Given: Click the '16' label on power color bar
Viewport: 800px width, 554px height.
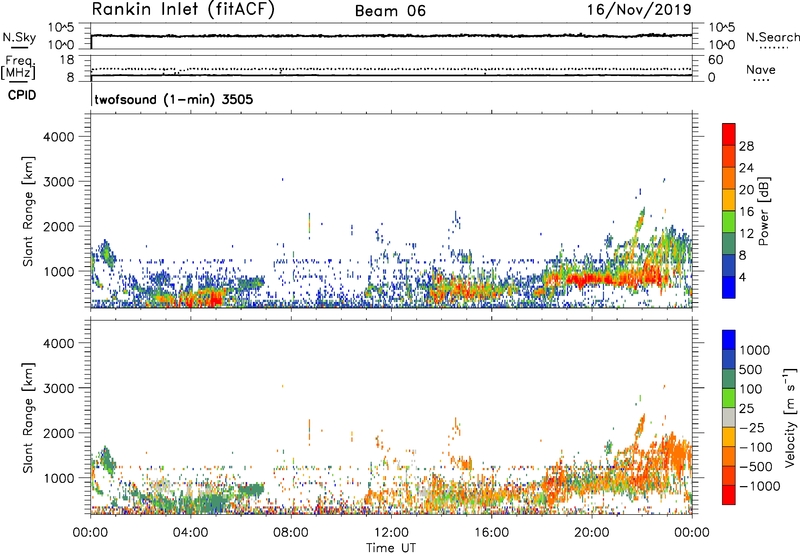Looking at the screenshot, I should [746, 212].
